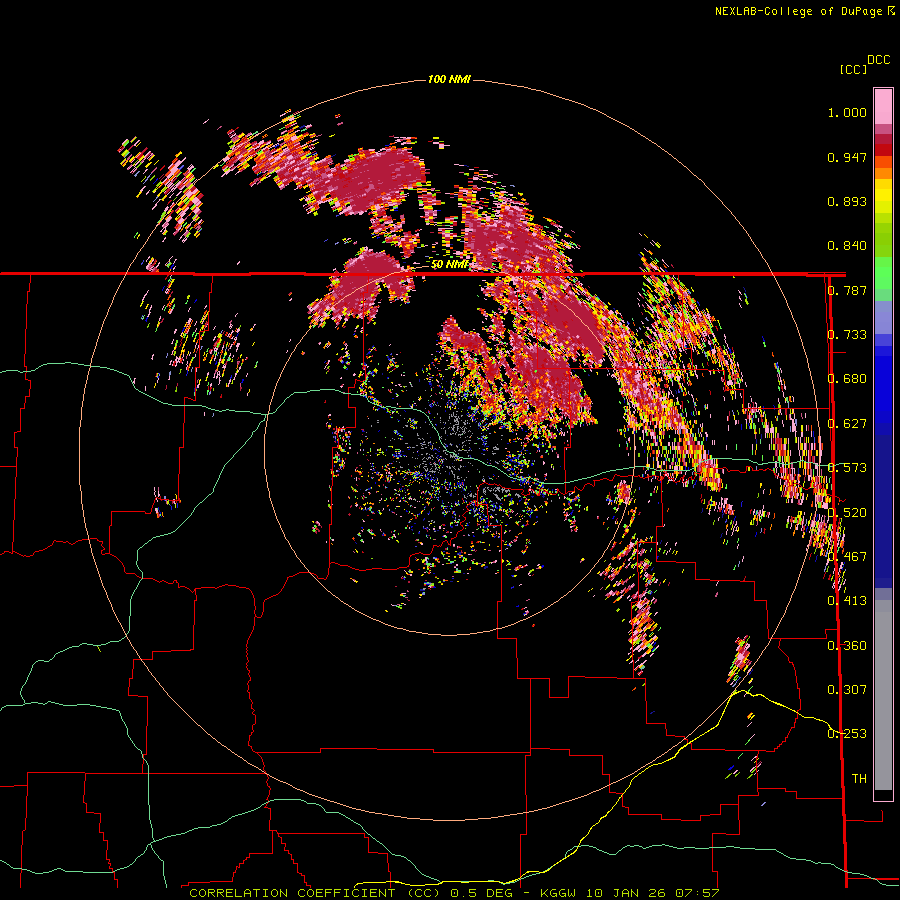
Task: Click the 0.520 value on the color scale
Action: [x=847, y=513]
